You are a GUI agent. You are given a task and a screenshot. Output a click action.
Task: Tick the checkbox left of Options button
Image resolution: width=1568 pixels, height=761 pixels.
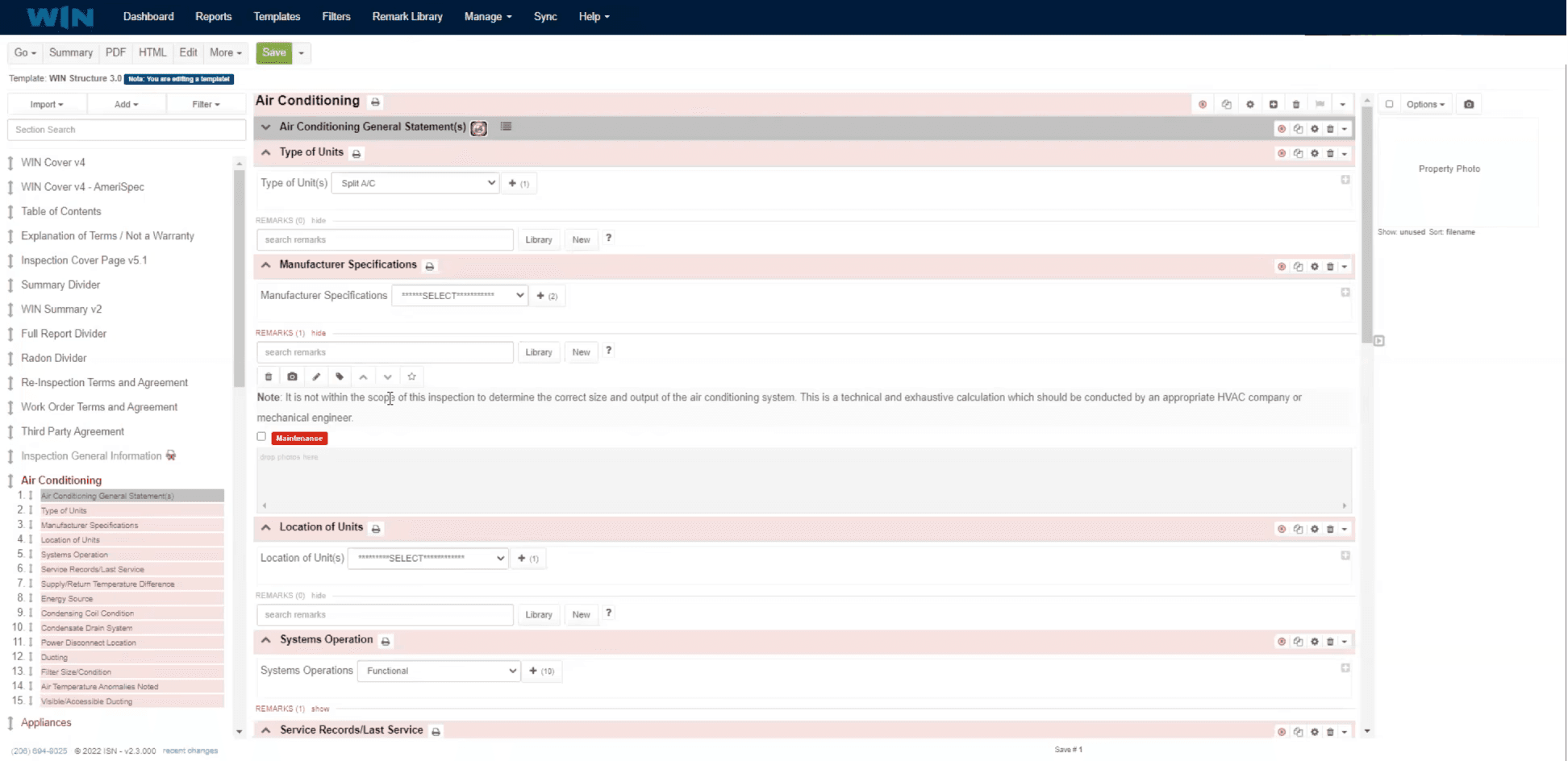pyautogui.click(x=1389, y=104)
